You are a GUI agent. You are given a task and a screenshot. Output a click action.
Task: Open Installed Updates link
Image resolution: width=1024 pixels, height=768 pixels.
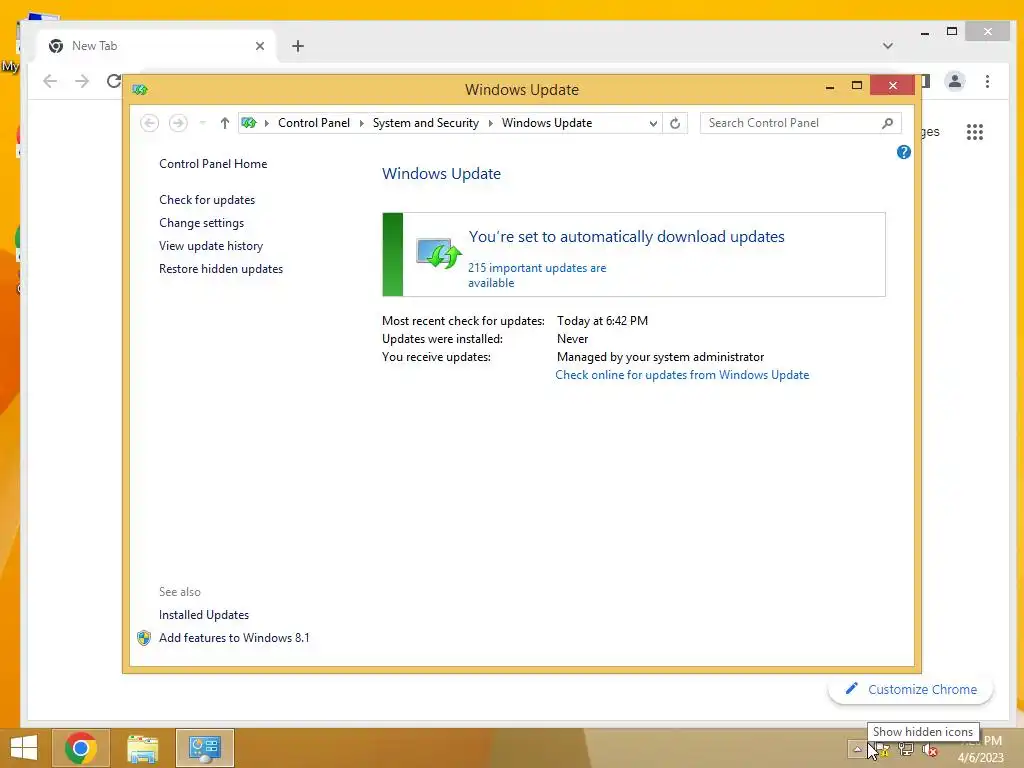pyautogui.click(x=204, y=615)
